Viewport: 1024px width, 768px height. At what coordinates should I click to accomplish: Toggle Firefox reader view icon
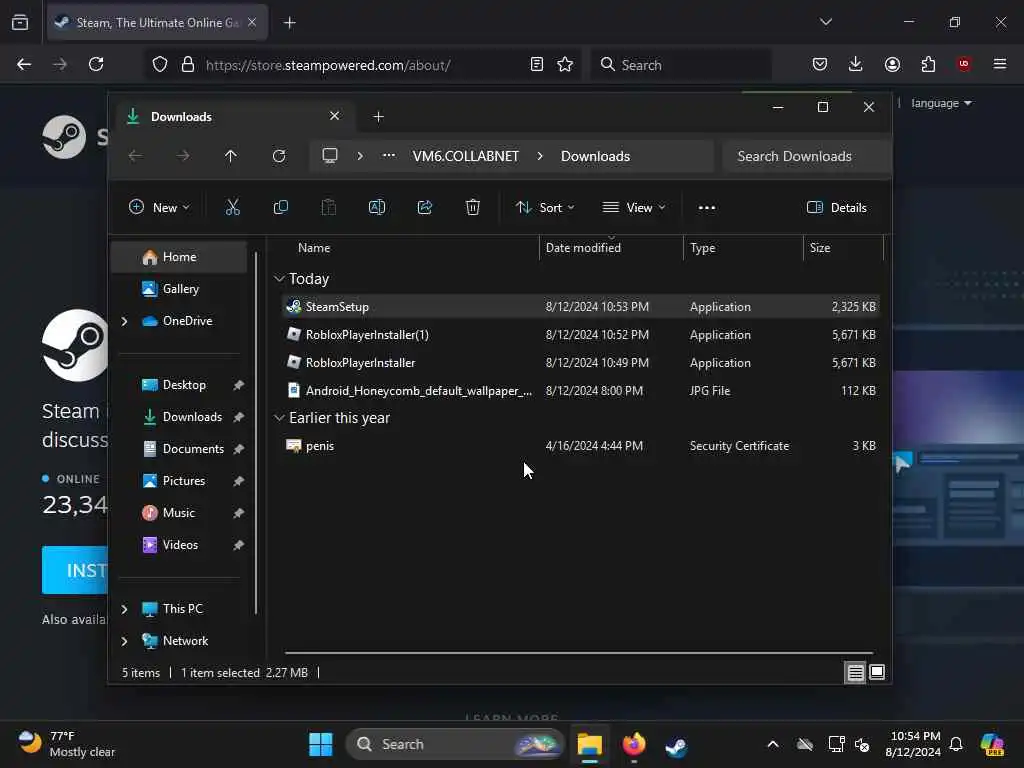coord(537,64)
